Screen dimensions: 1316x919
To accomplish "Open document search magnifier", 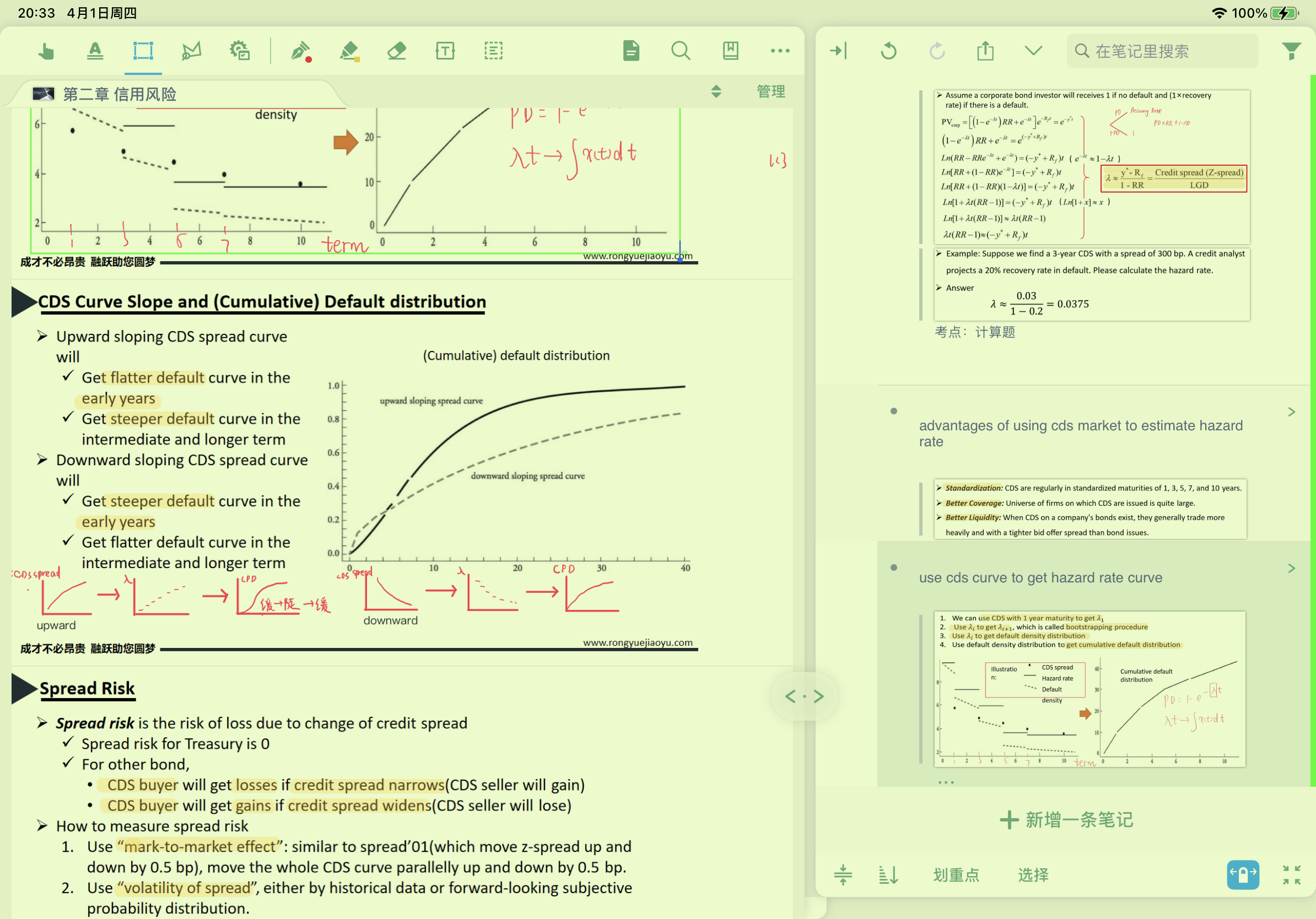I will tap(681, 51).
